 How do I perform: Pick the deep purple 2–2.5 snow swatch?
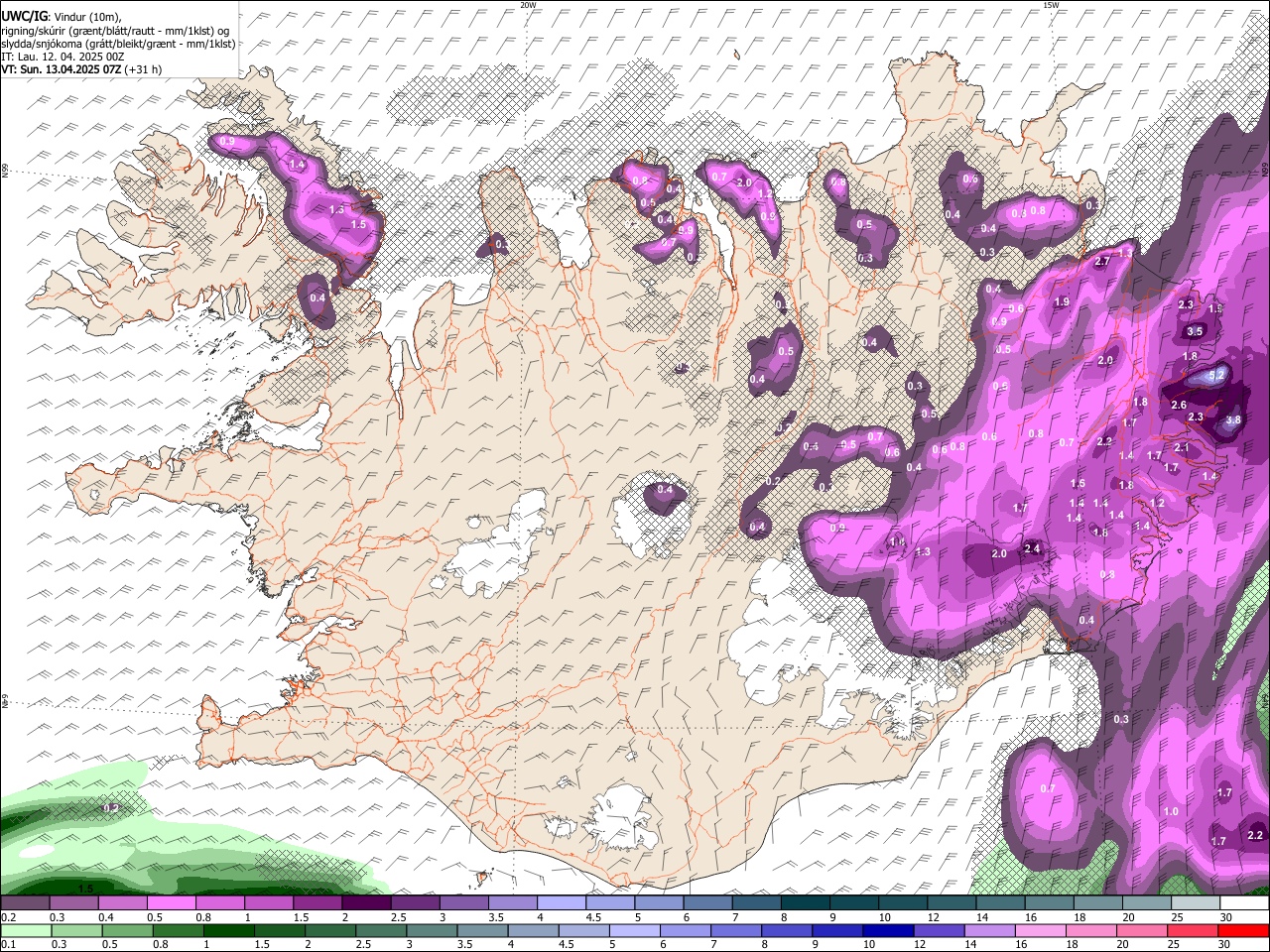(366, 903)
